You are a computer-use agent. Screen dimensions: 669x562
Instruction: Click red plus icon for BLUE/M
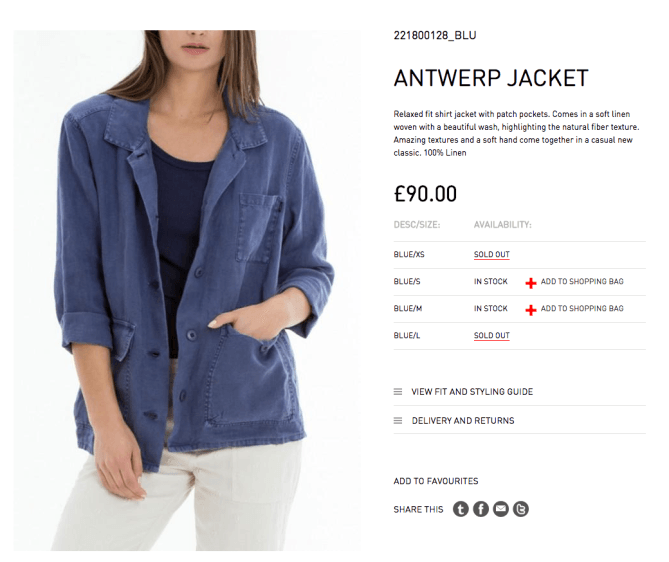(x=530, y=310)
